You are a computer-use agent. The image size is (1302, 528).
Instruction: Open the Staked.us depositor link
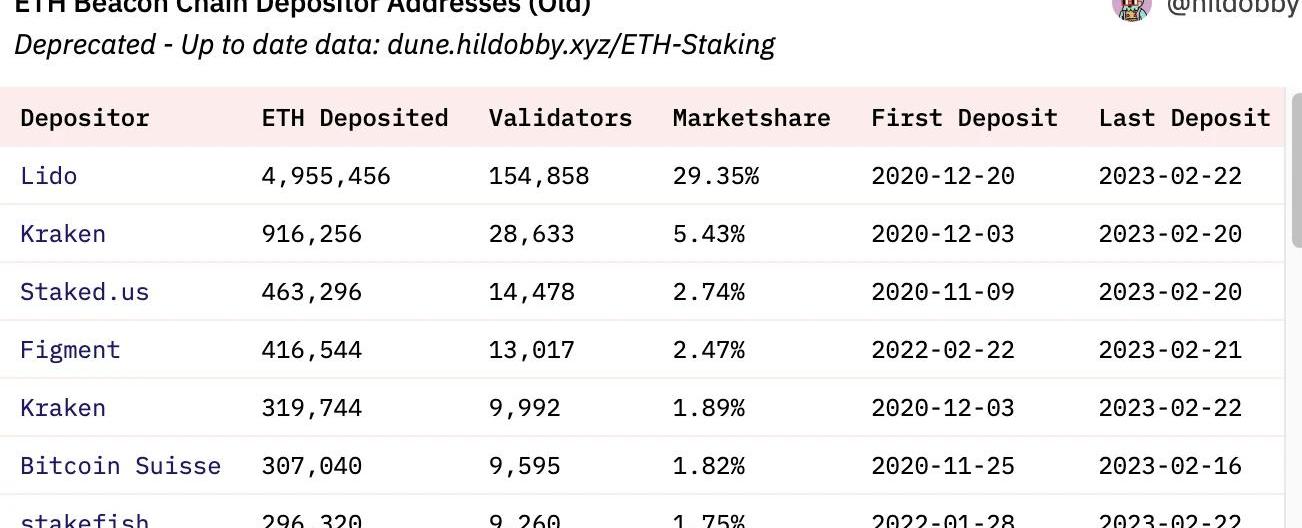click(84, 292)
